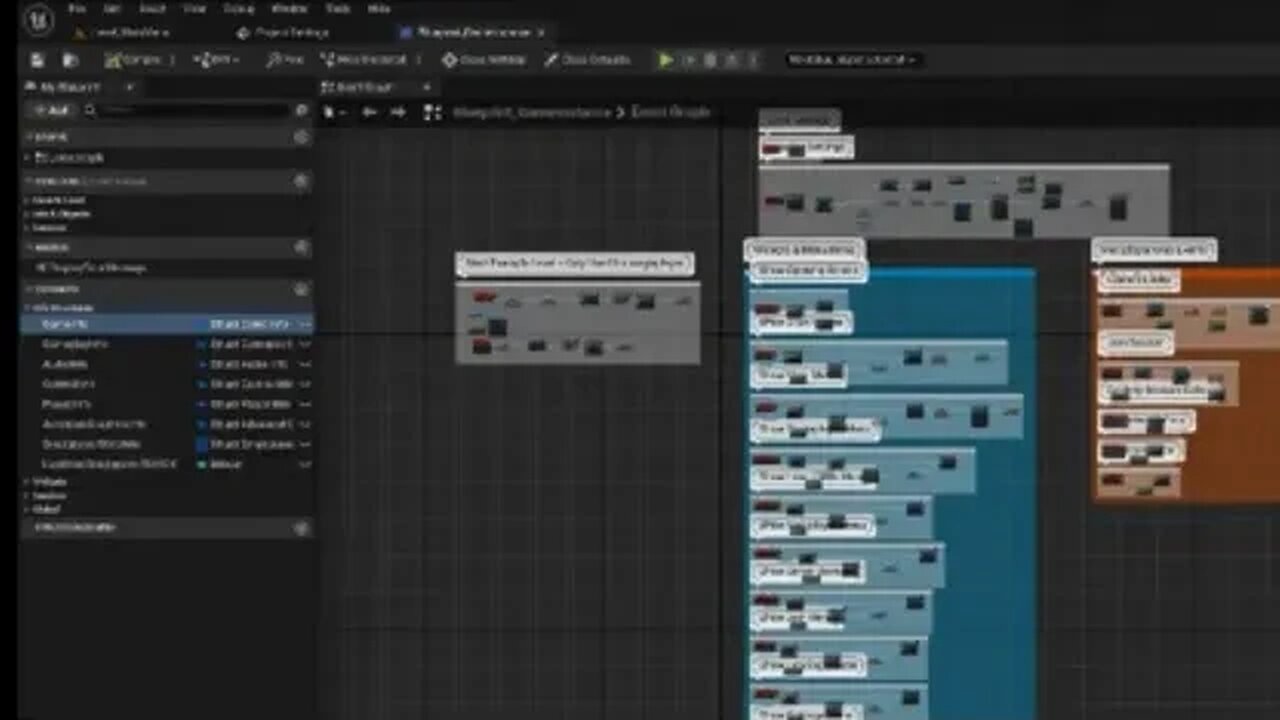Open the Help menu

click(x=379, y=8)
